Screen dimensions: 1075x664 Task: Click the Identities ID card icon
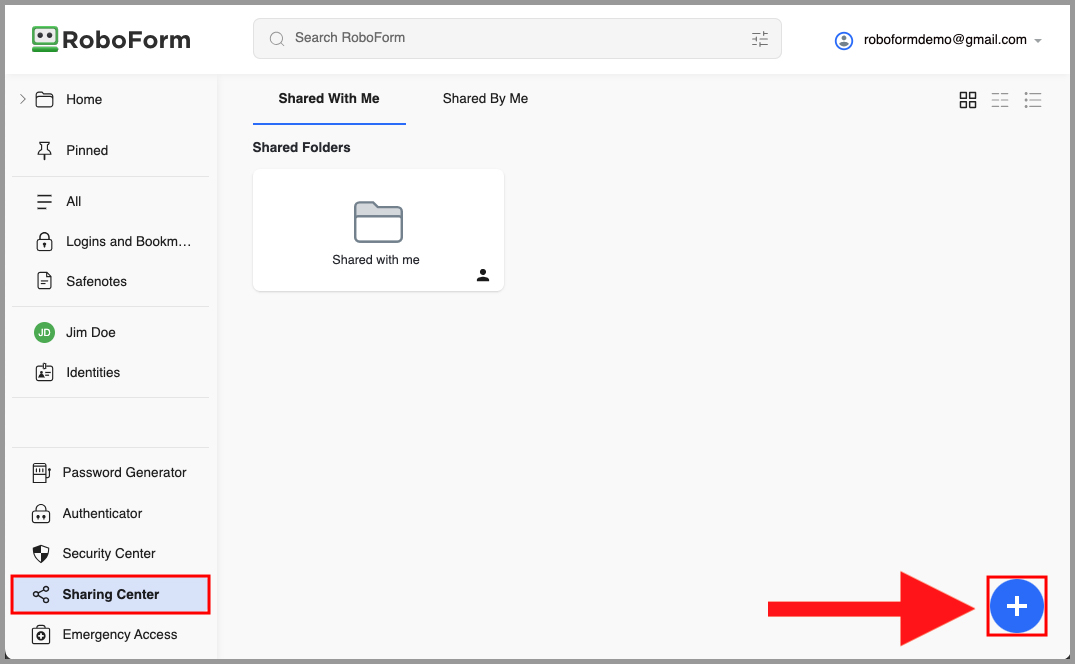45,372
